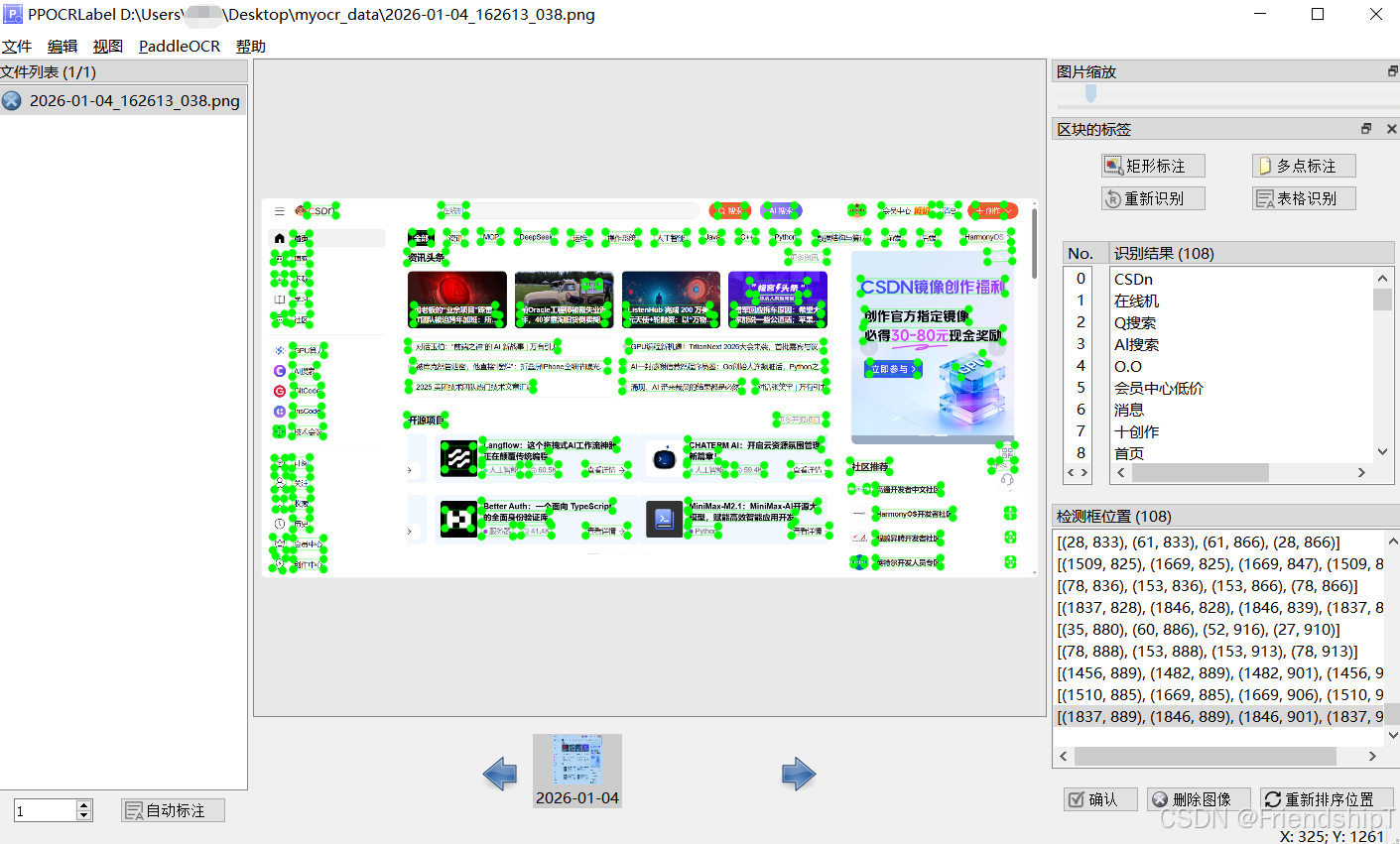Select the 2026-01-04 thumbnail
This screenshot has height=844, width=1400.
coord(577,771)
